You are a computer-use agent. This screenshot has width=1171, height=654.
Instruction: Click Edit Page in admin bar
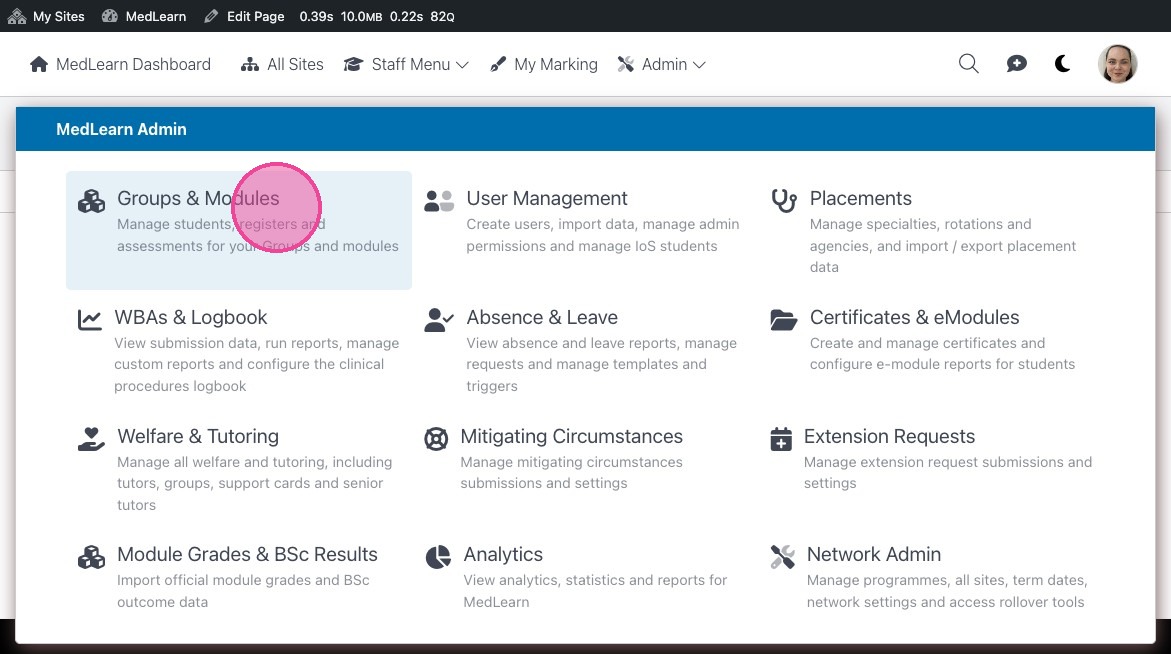[x=244, y=16]
